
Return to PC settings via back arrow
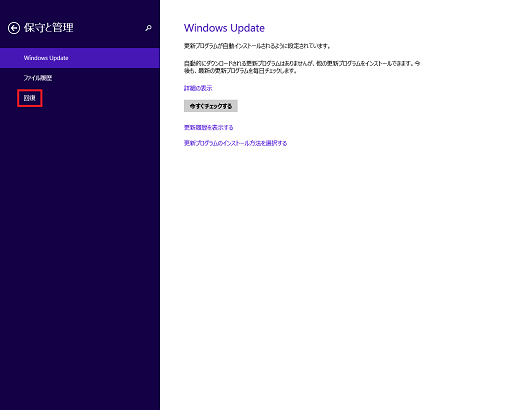click(14, 28)
